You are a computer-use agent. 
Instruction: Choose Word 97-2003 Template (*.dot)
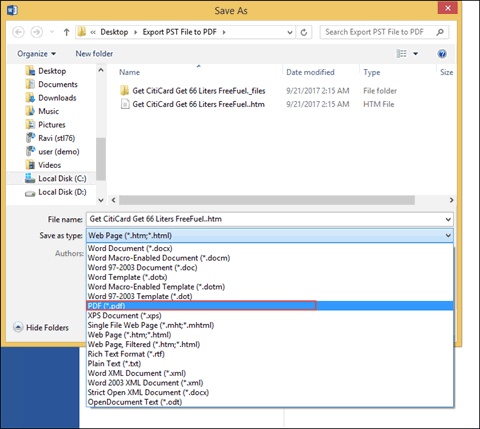(x=270, y=296)
